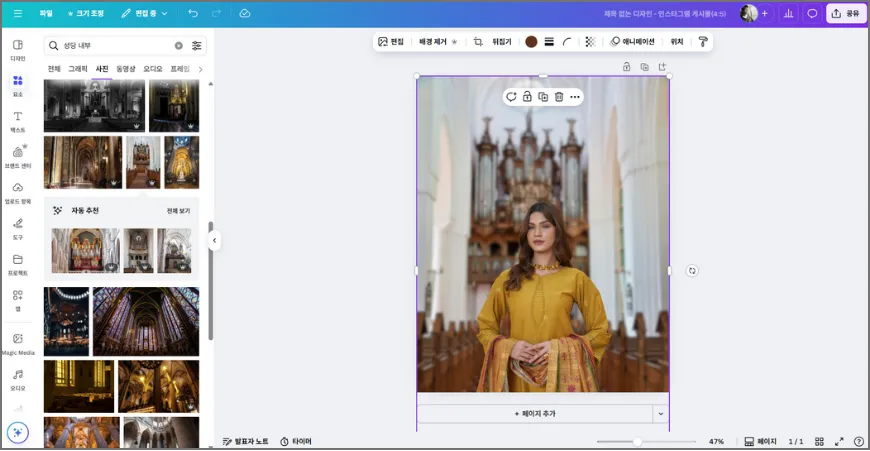Switch to the 그래픽 tab

[78, 69]
